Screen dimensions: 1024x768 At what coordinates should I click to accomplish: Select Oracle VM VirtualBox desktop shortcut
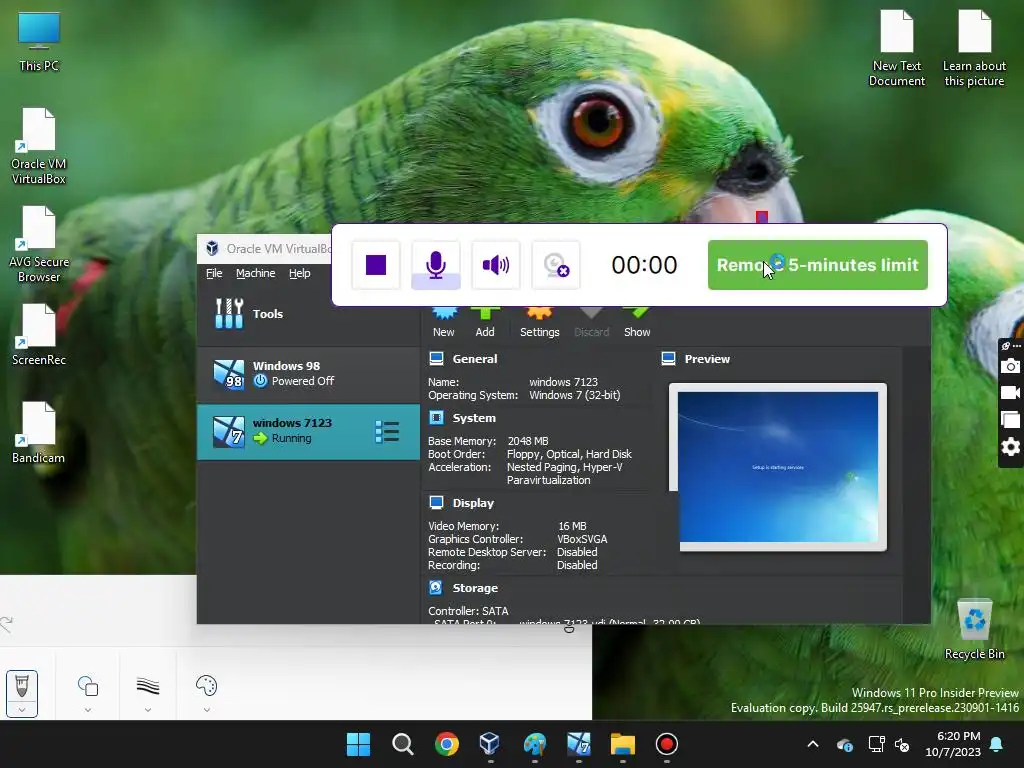pos(39,147)
